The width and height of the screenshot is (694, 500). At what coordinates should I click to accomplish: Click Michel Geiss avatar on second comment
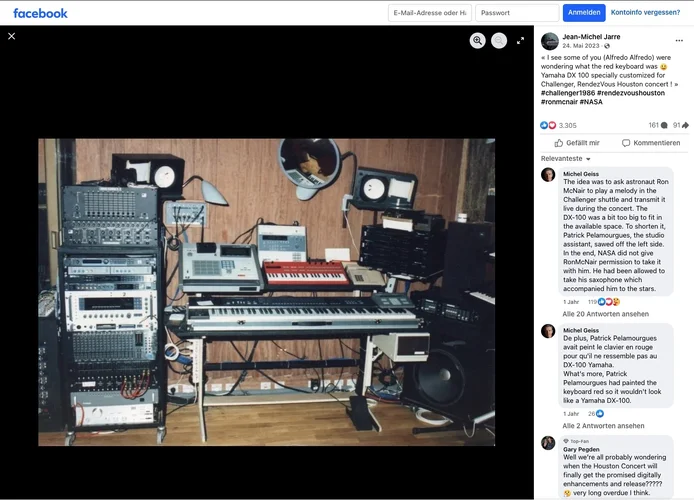point(548,331)
